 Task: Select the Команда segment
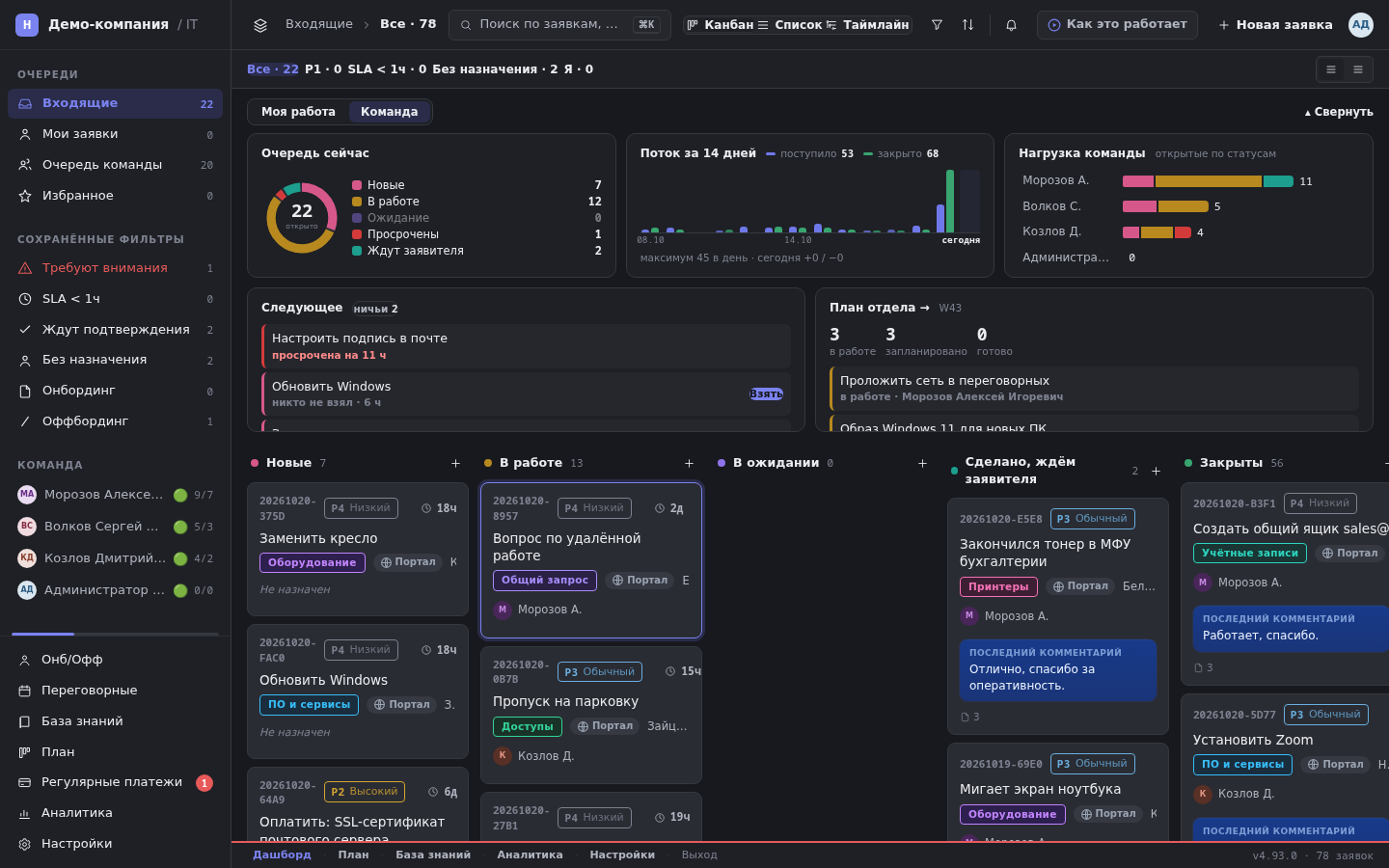coord(390,112)
